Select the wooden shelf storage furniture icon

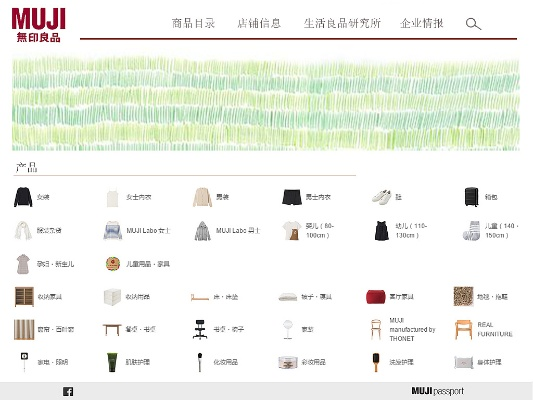point(24,297)
